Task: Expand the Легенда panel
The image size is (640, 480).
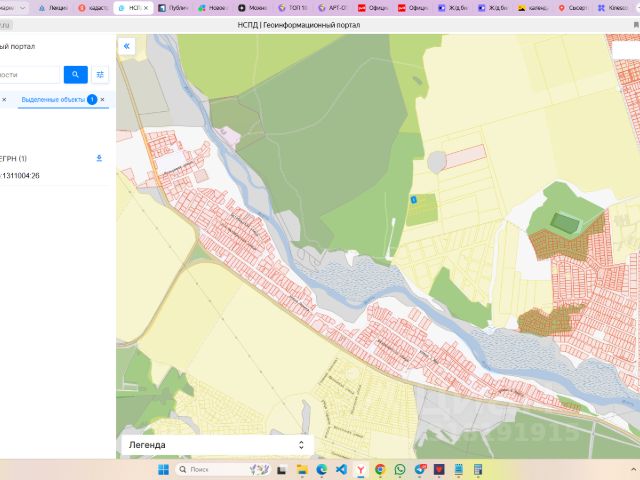Action: coord(301,445)
